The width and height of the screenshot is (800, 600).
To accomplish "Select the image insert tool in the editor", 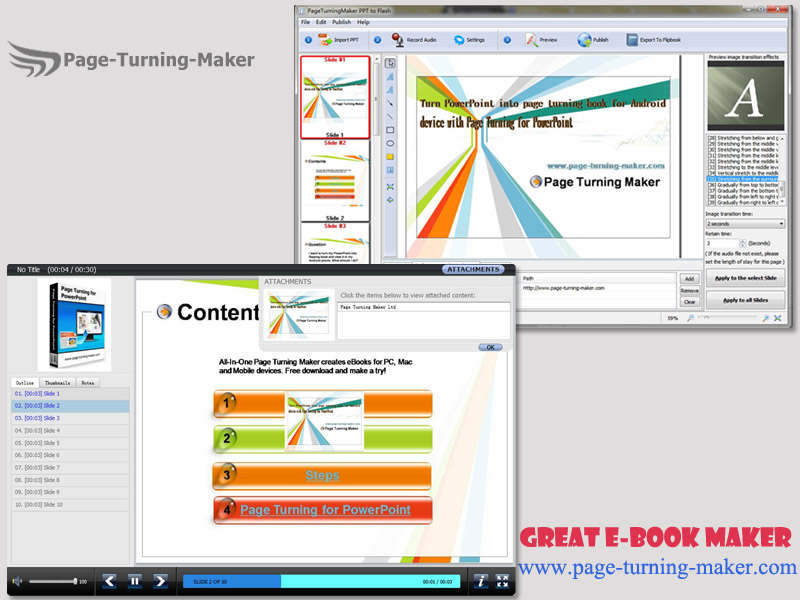I will (x=390, y=170).
